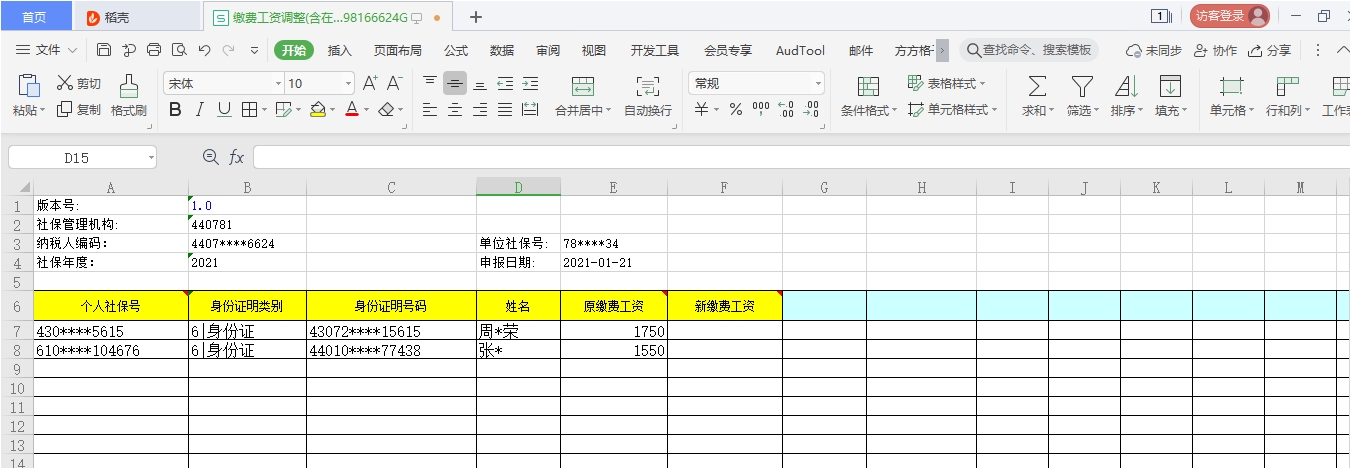1353x475 pixels.
Task: Click the percent style icon
Action: click(x=735, y=110)
